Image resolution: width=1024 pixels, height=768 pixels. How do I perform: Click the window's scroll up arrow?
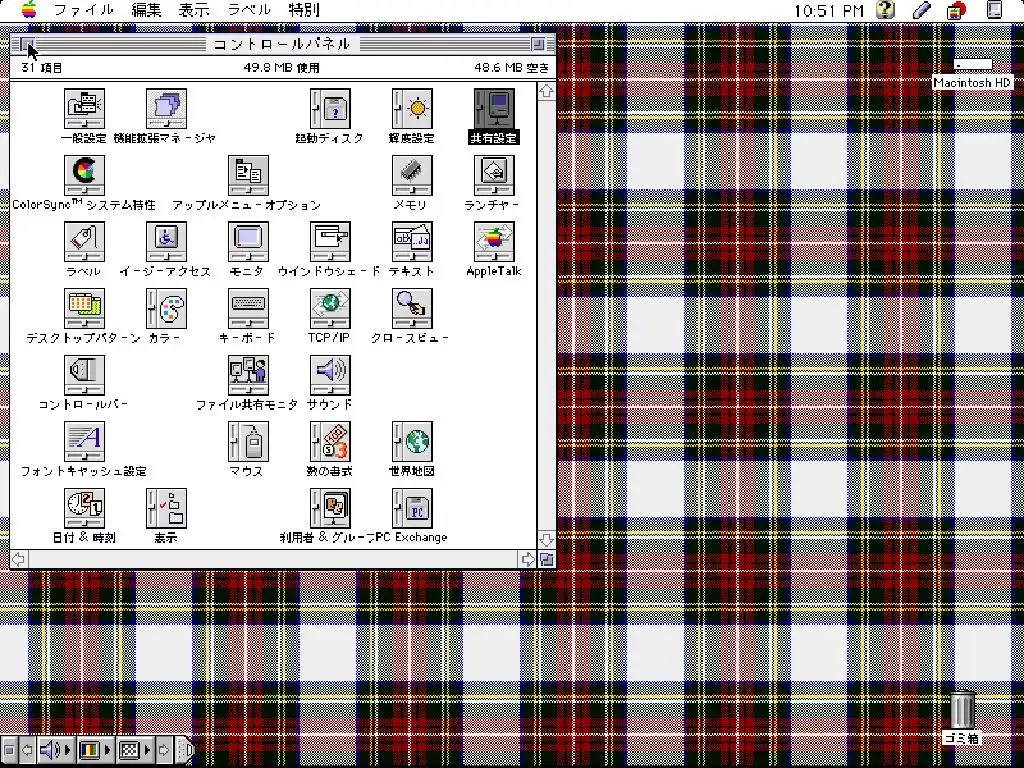[x=547, y=91]
